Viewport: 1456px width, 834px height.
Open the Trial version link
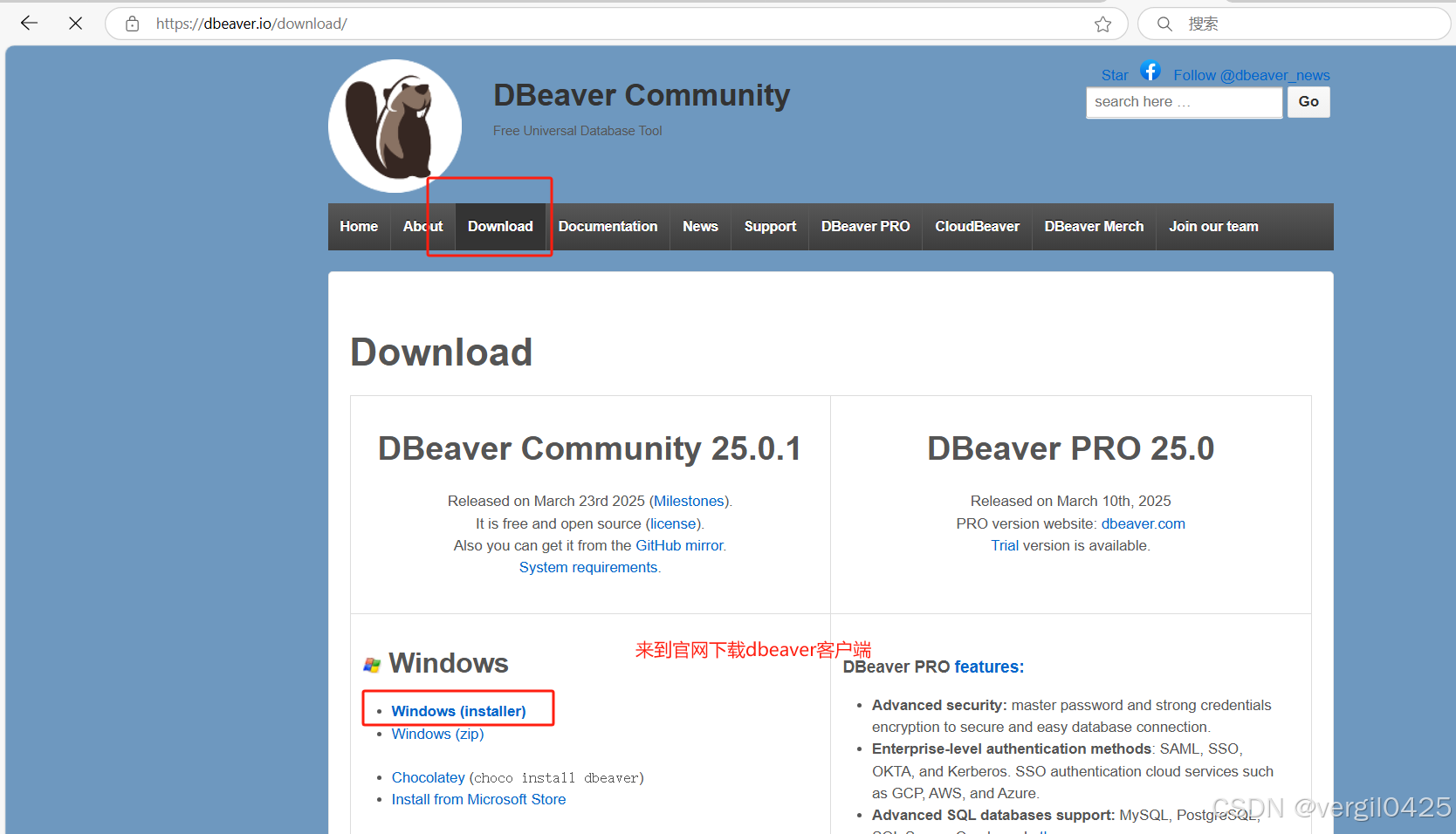click(x=1005, y=546)
